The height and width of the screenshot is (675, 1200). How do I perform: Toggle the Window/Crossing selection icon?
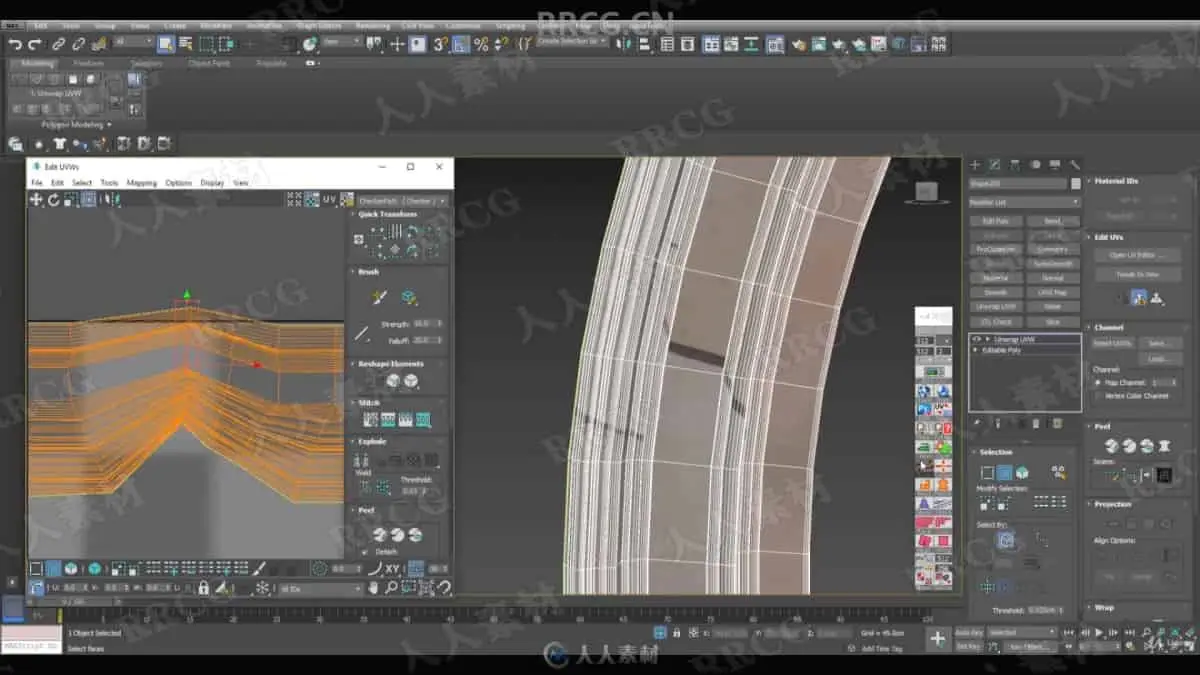[x=226, y=44]
